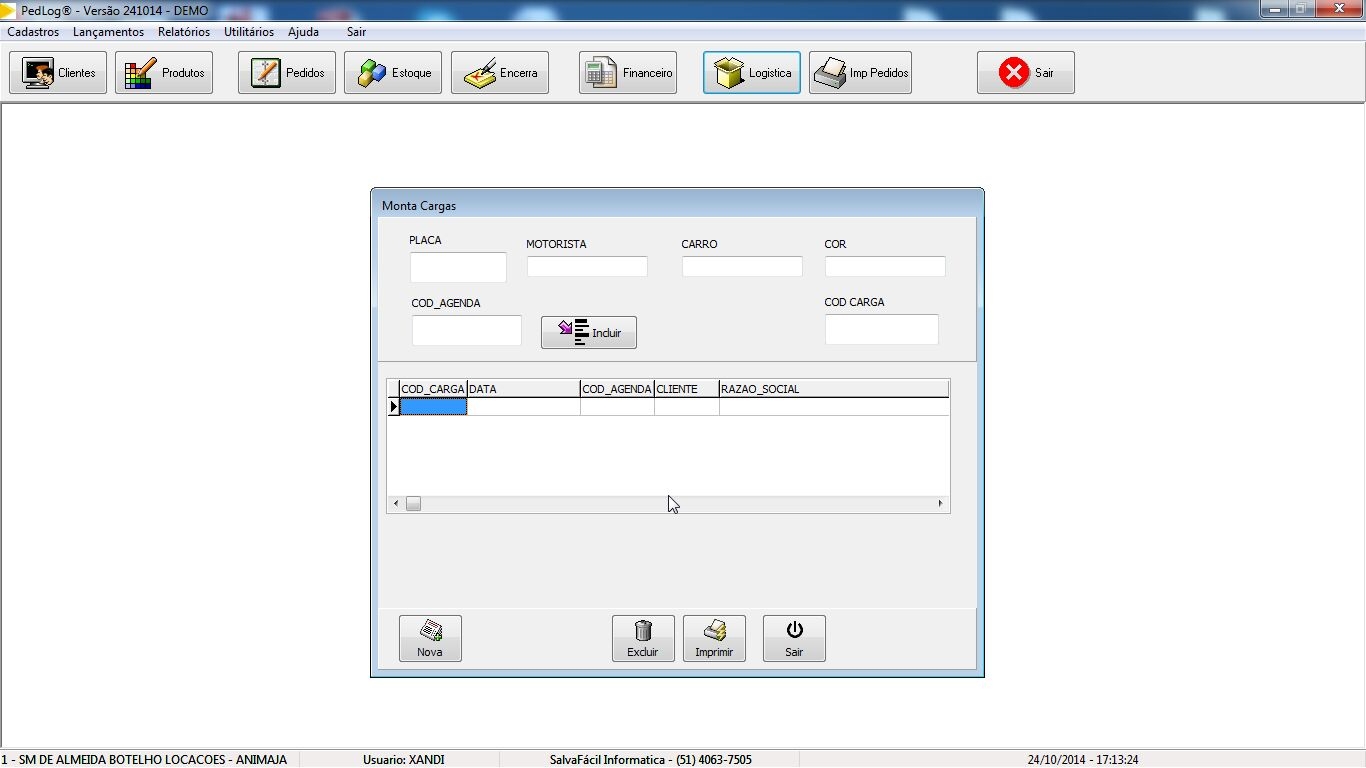The image size is (1366, 768).
Task: Click the Imprimir button in dialog
Action: point(714,638)
